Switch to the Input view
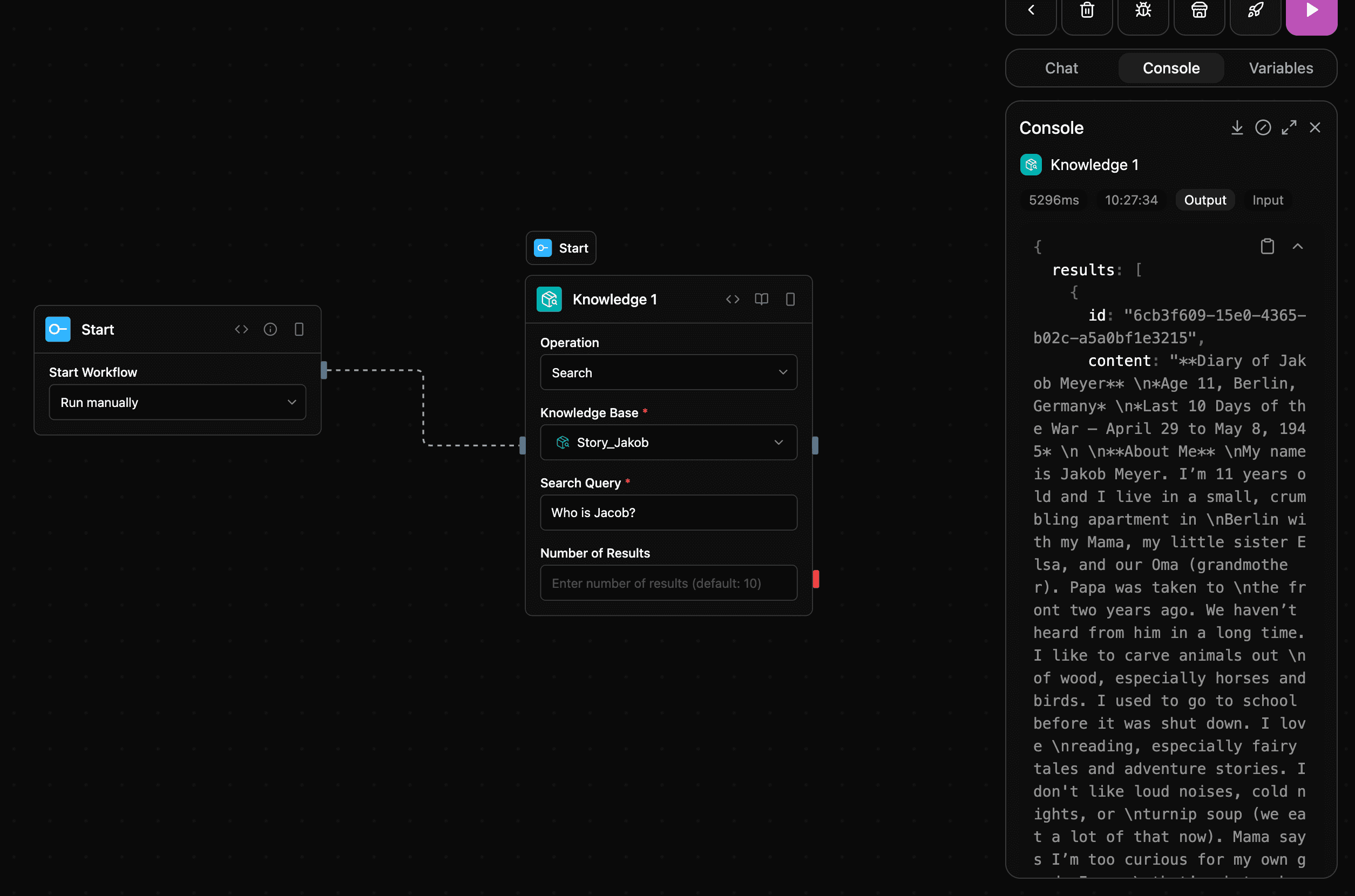Screen dimensions: 1355x896 [x=1267, y=199]
